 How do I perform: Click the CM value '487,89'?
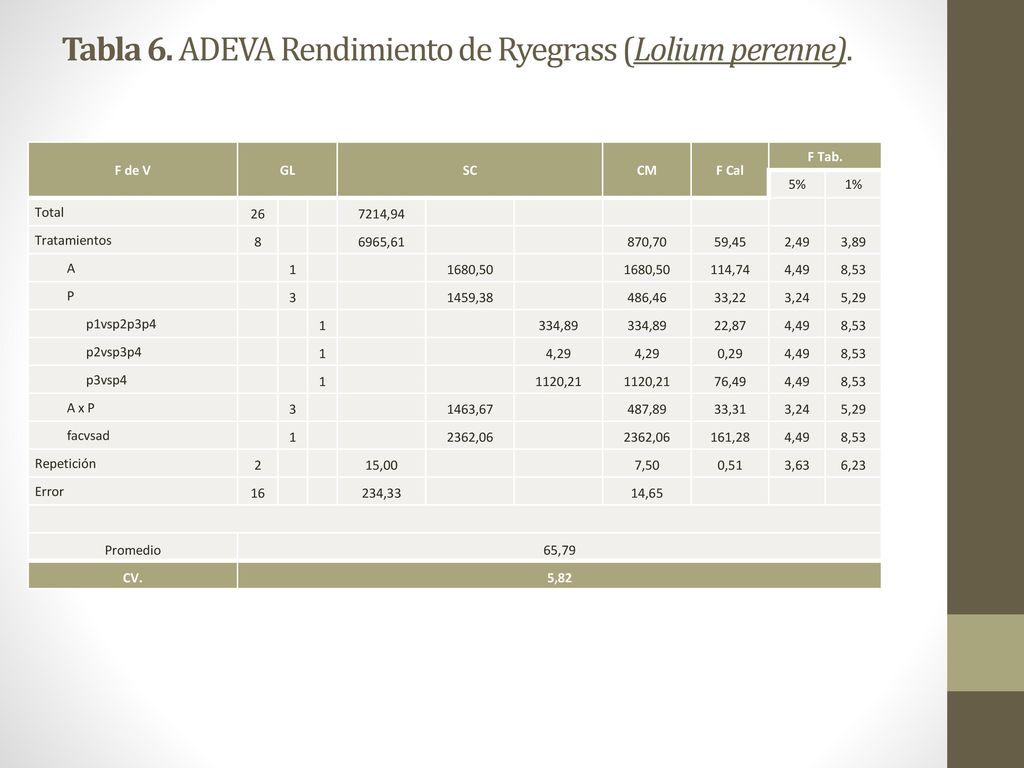[647, 409]
